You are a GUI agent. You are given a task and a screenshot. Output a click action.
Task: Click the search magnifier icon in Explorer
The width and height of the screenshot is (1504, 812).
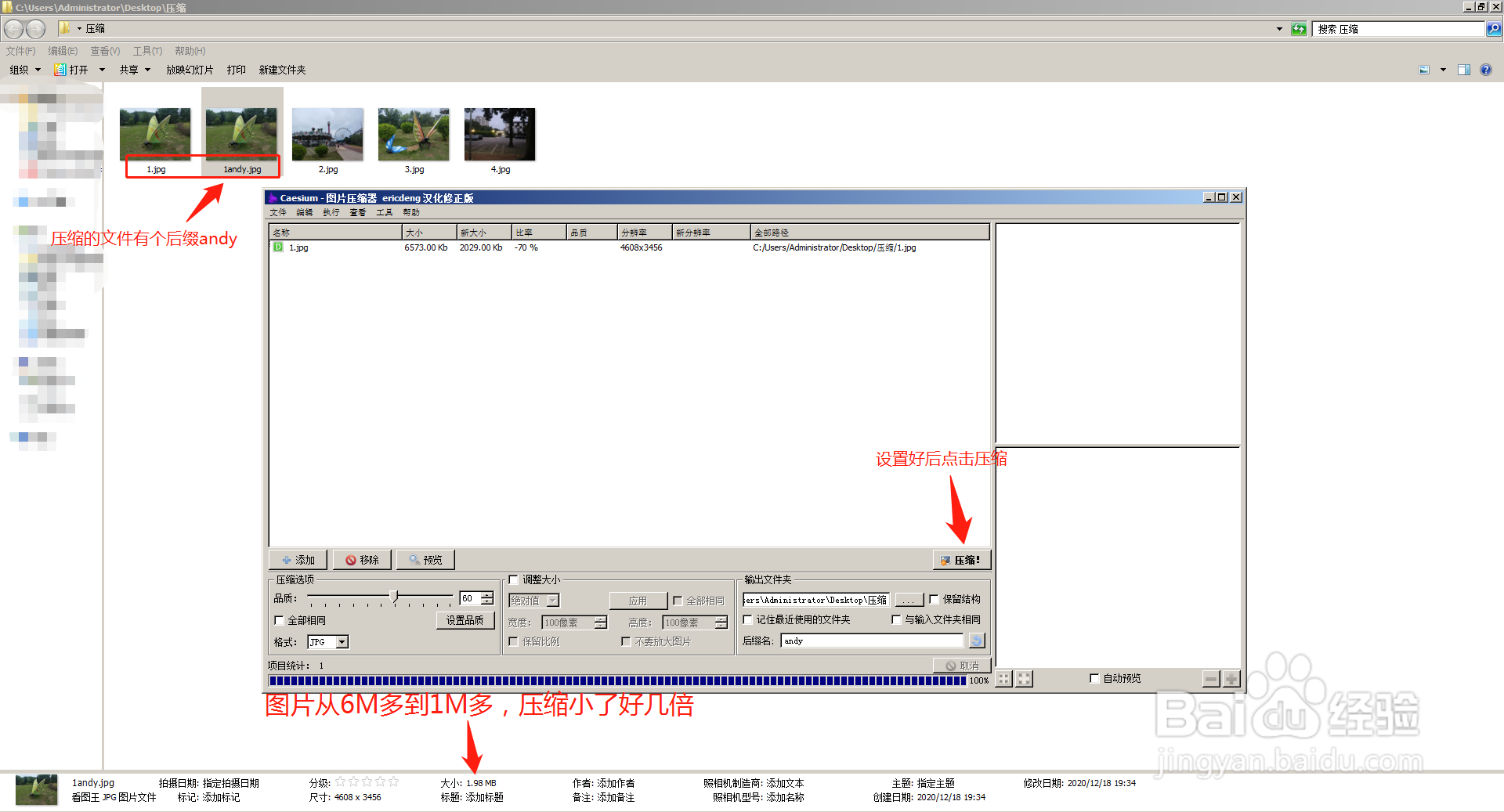[1494, 29]
